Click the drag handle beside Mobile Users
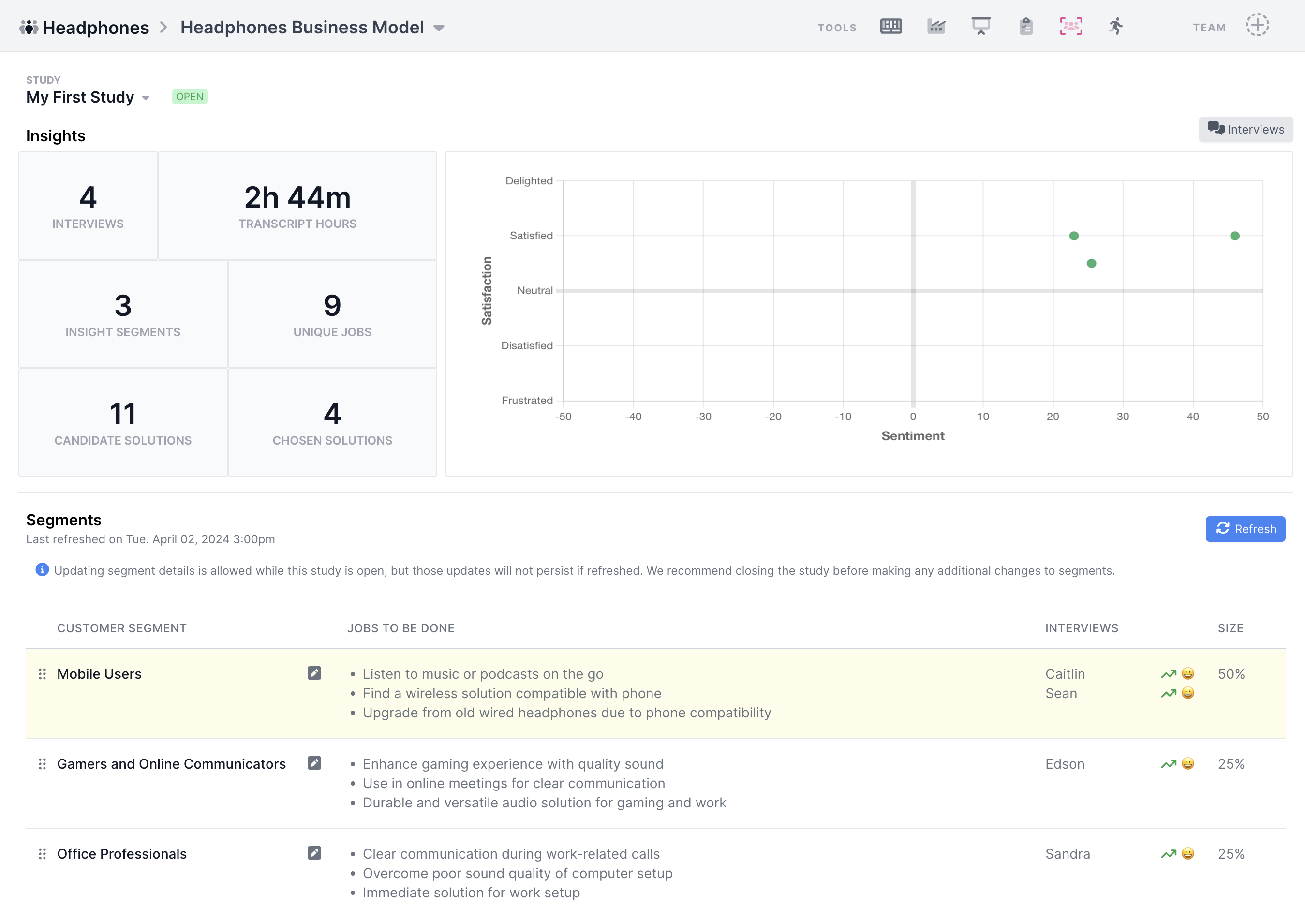 pyautogui.click(x=42, y=674)
